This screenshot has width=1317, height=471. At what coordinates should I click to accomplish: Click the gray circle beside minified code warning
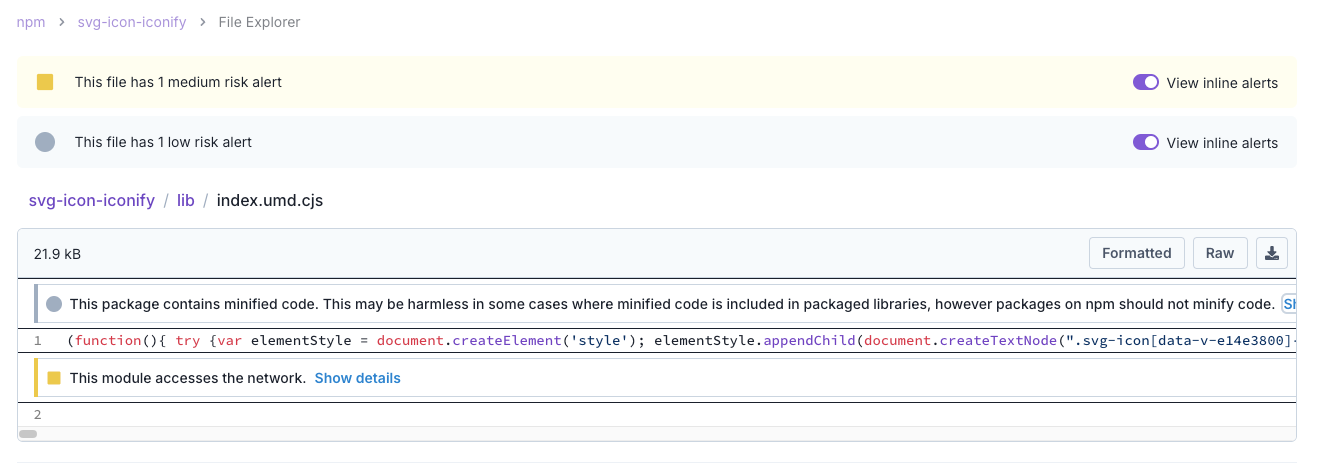54,303
